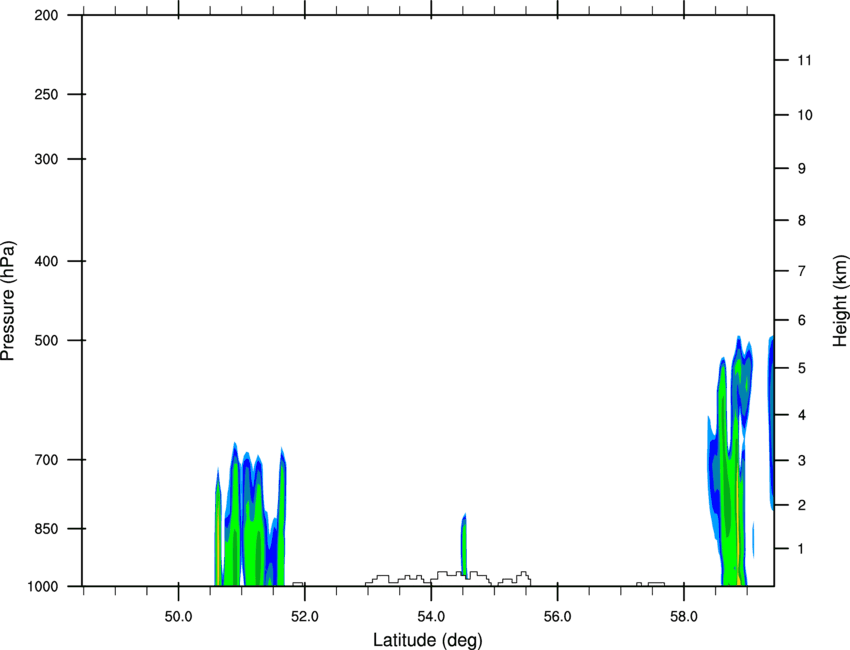850x650 pixels.
Task: Pick the 7 km height label
Action: 802,271
